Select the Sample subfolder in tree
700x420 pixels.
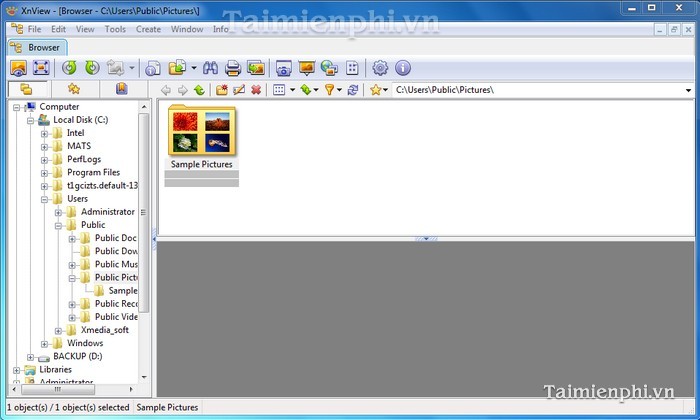(x=123, y=291)
